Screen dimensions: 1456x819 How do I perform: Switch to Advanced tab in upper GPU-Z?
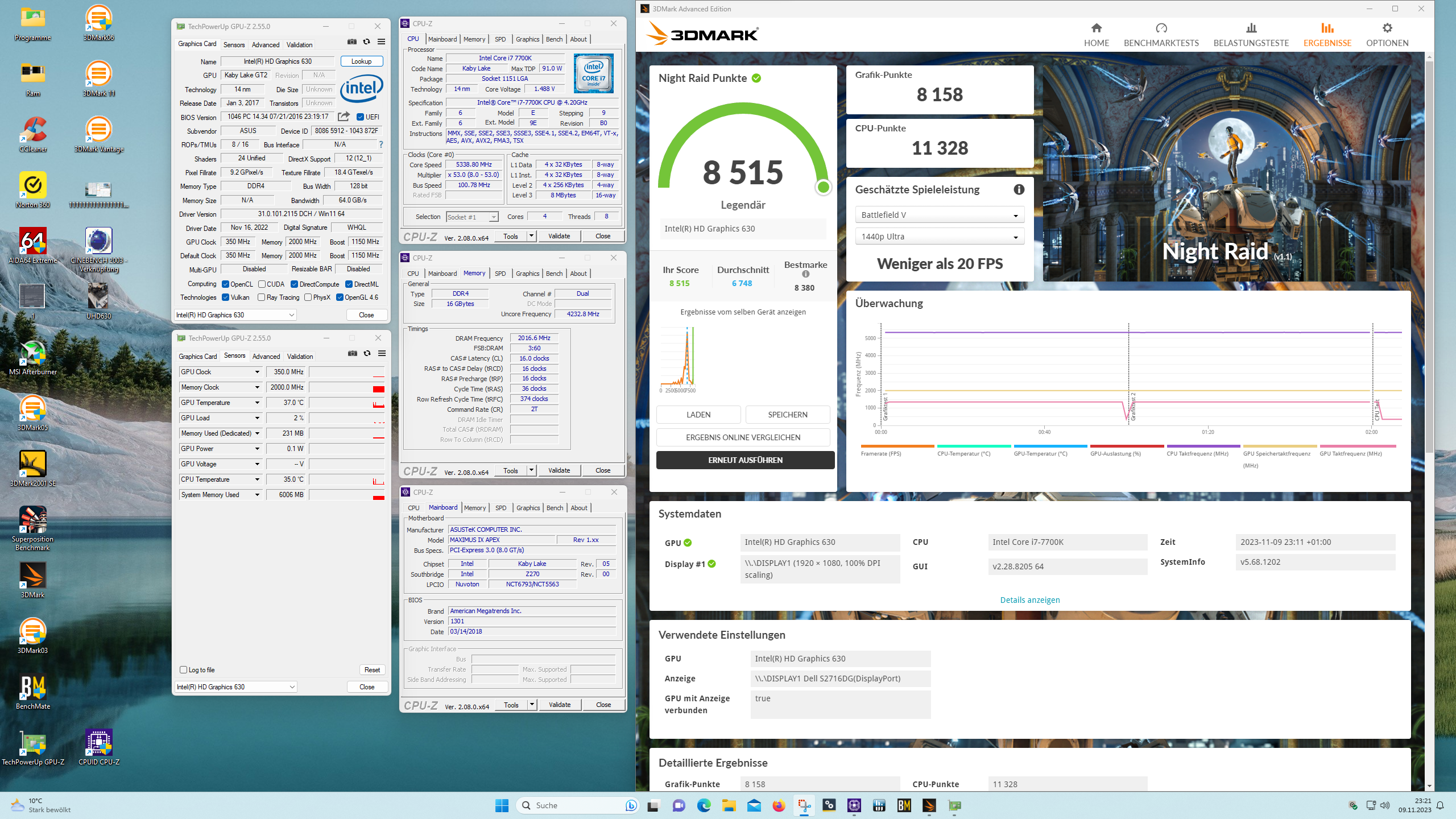[x=266, y=44]
